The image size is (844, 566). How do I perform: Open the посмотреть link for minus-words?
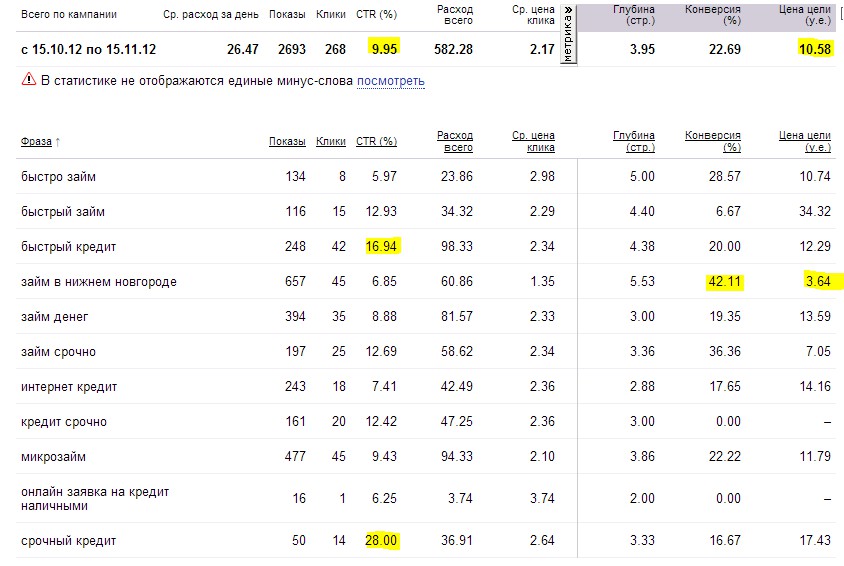(x=390, y=81)
